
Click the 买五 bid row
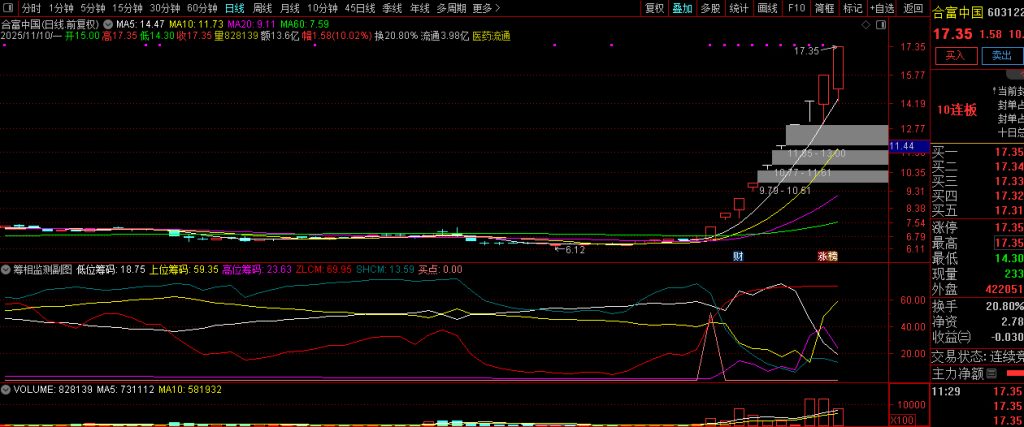[x=978, y=210]
